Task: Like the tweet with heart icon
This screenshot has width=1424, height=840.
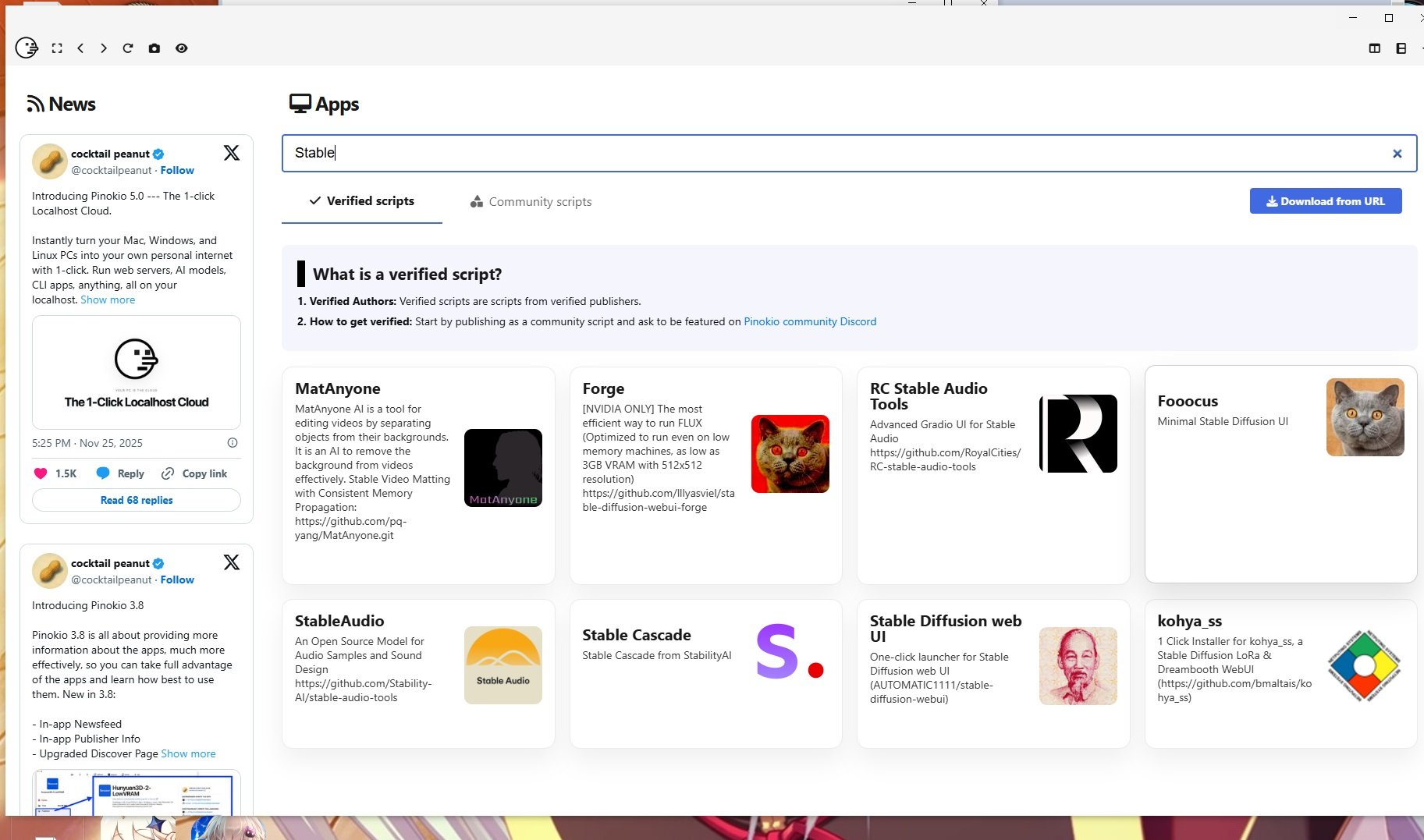Action: point(41,473)
